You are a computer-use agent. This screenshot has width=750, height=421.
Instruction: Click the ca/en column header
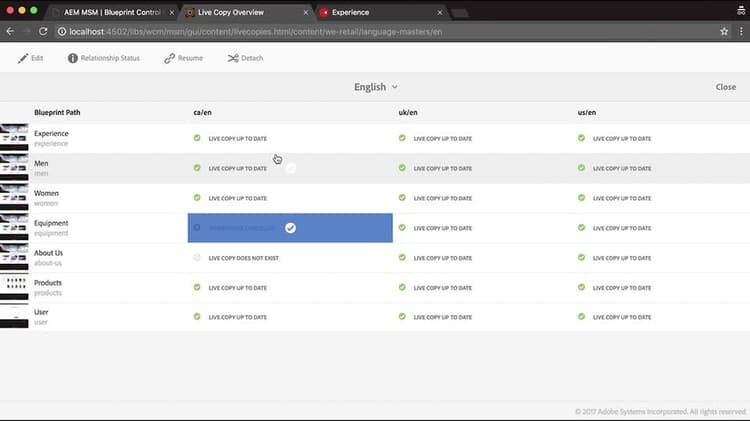(202, 112)
